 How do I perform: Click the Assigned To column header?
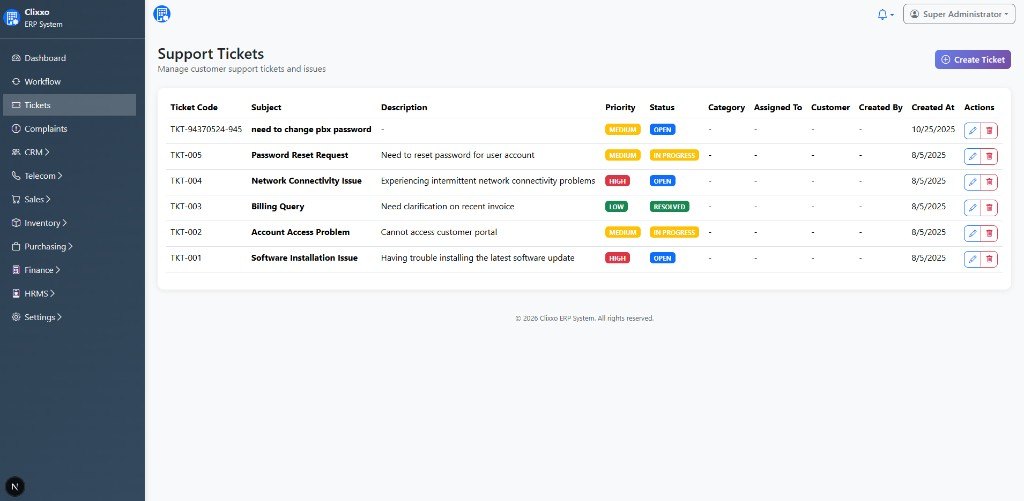pos(778,107)
